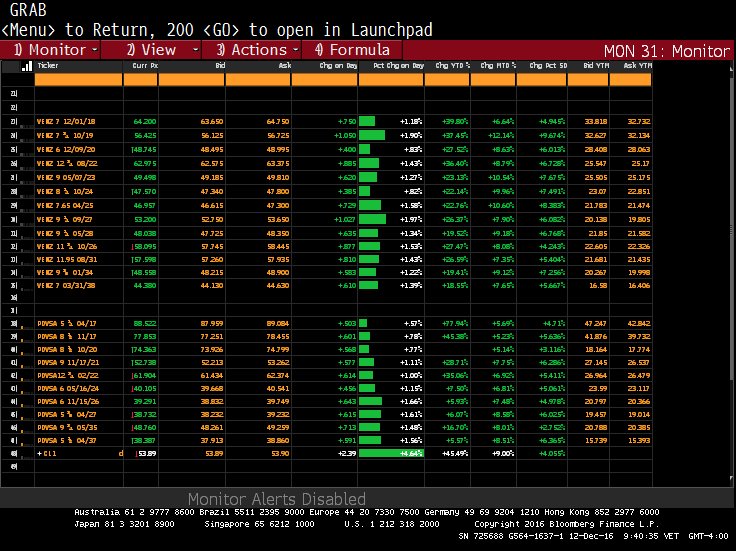Image resolution: width=736 pixels, height=551 pixels.
Task: Open the 2) View dropdown menu
Action: coord(151,50)
